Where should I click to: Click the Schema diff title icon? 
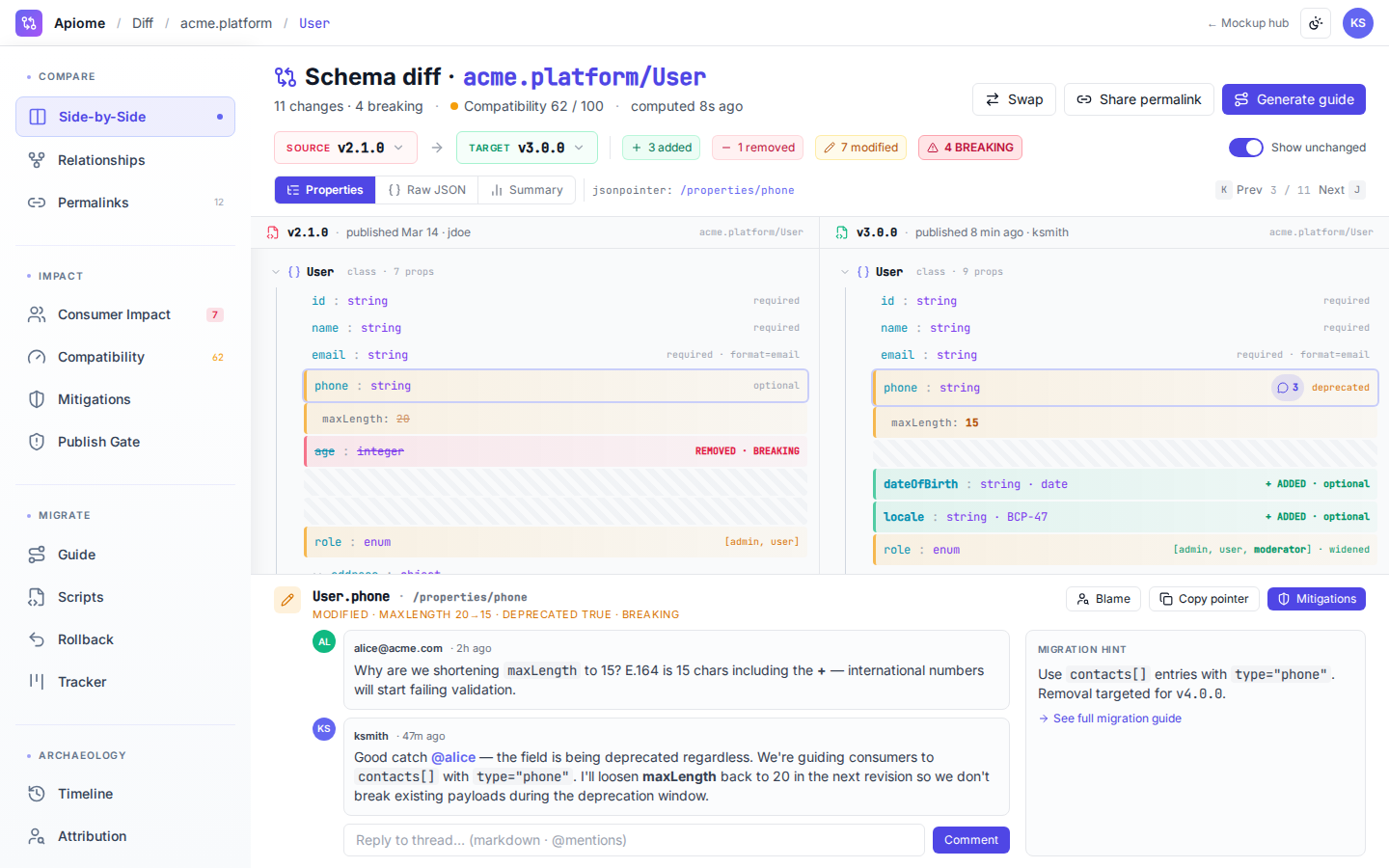click(286, 77)
